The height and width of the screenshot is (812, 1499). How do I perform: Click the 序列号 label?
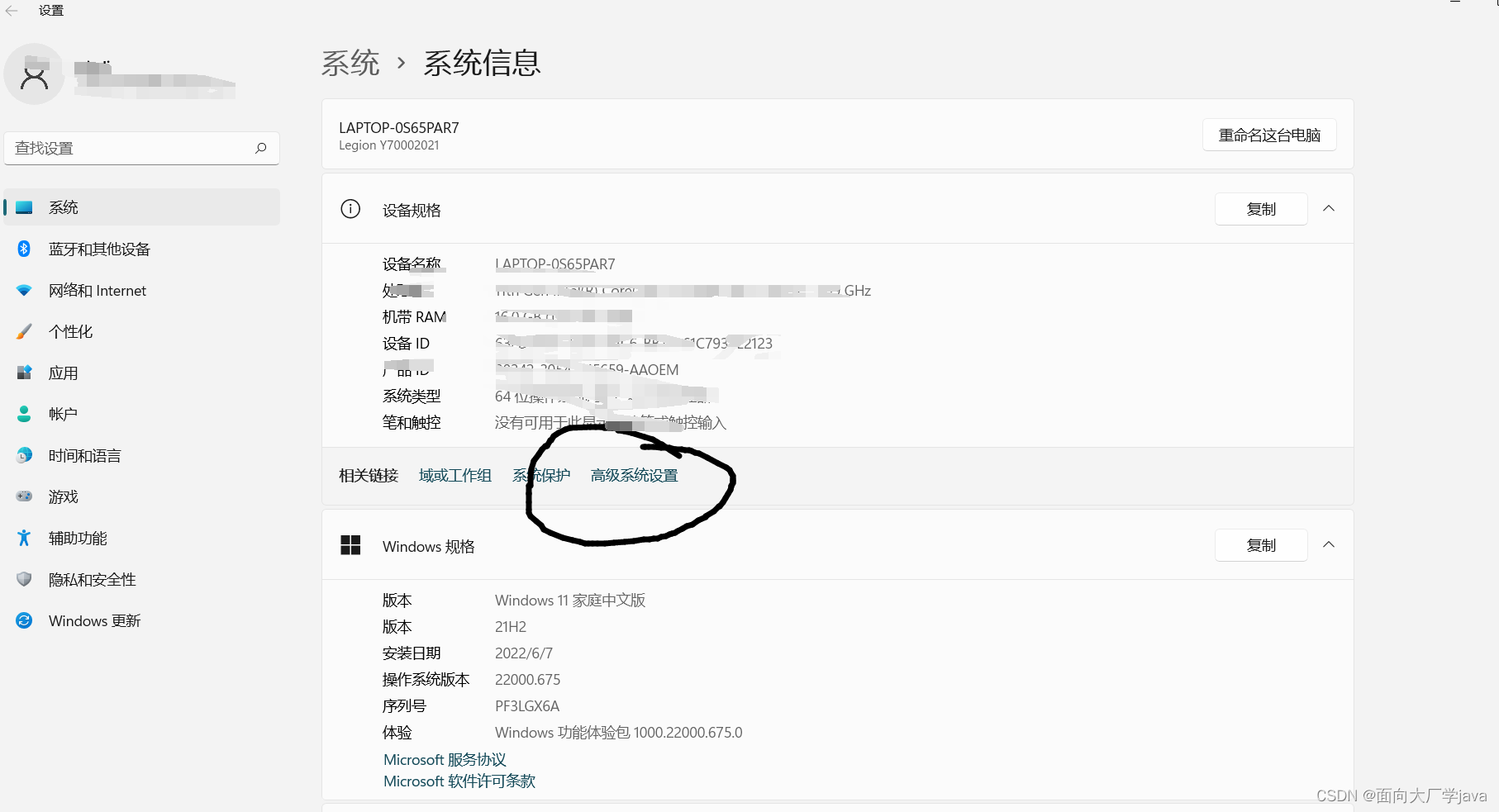[x=404, y=705]
